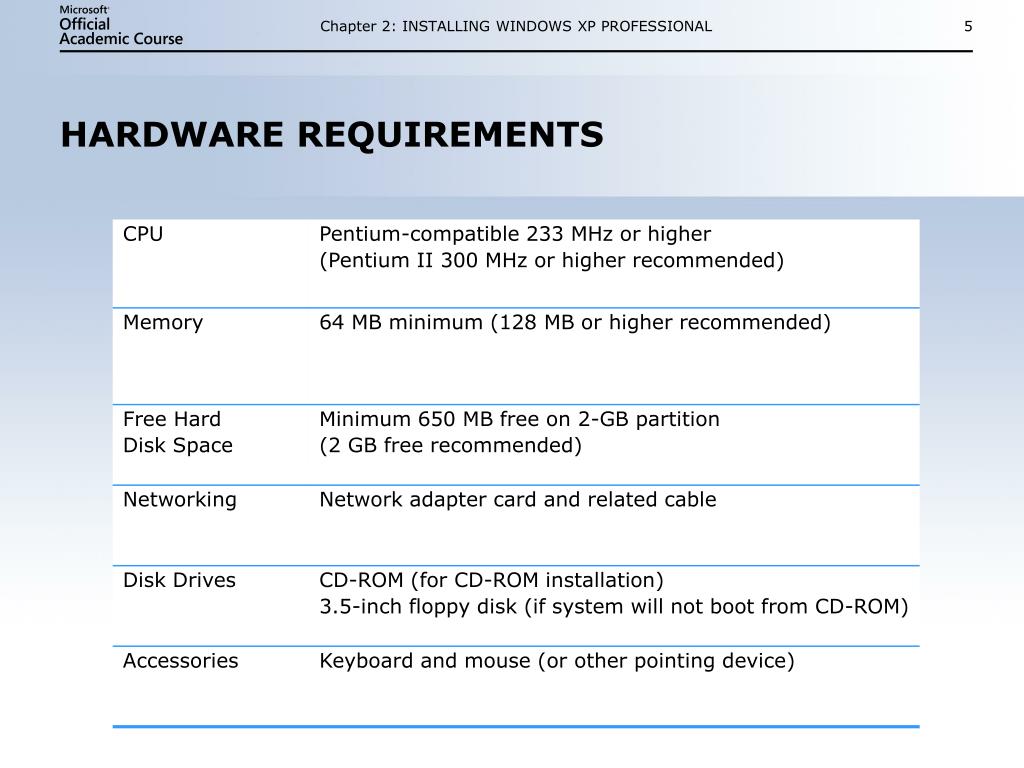Image resolution: width=1024 pixels, height=768 pixels.
Task: Select 'Pentium-compatible 233 MHz or higher' text
Action: (515, 234)
